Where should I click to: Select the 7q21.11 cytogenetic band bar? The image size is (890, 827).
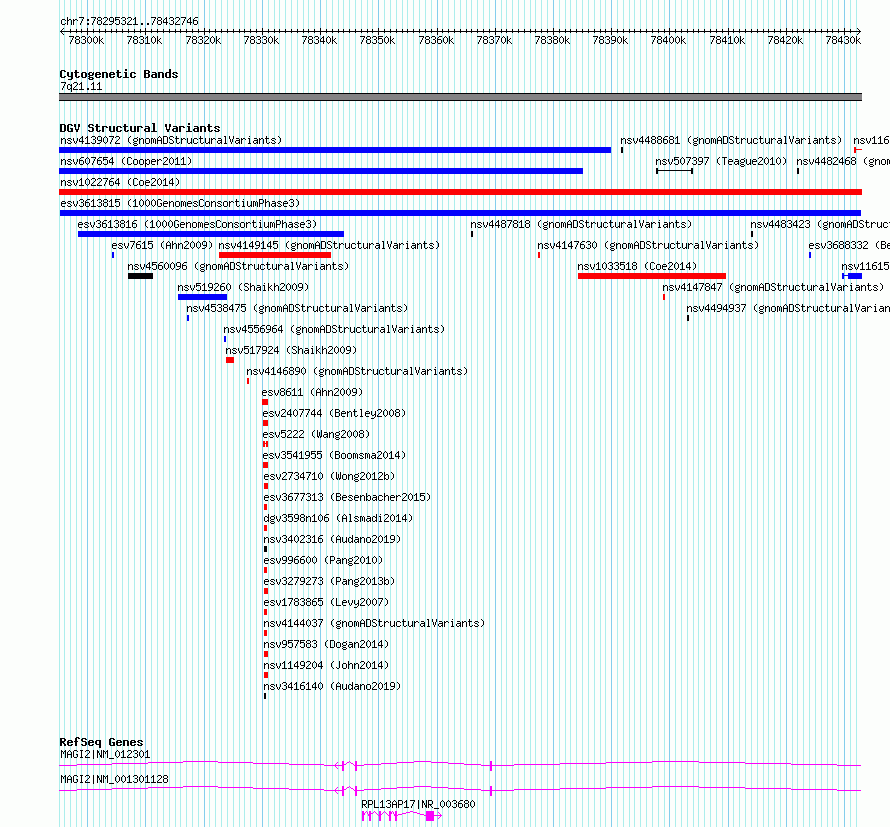click(460, 97)
